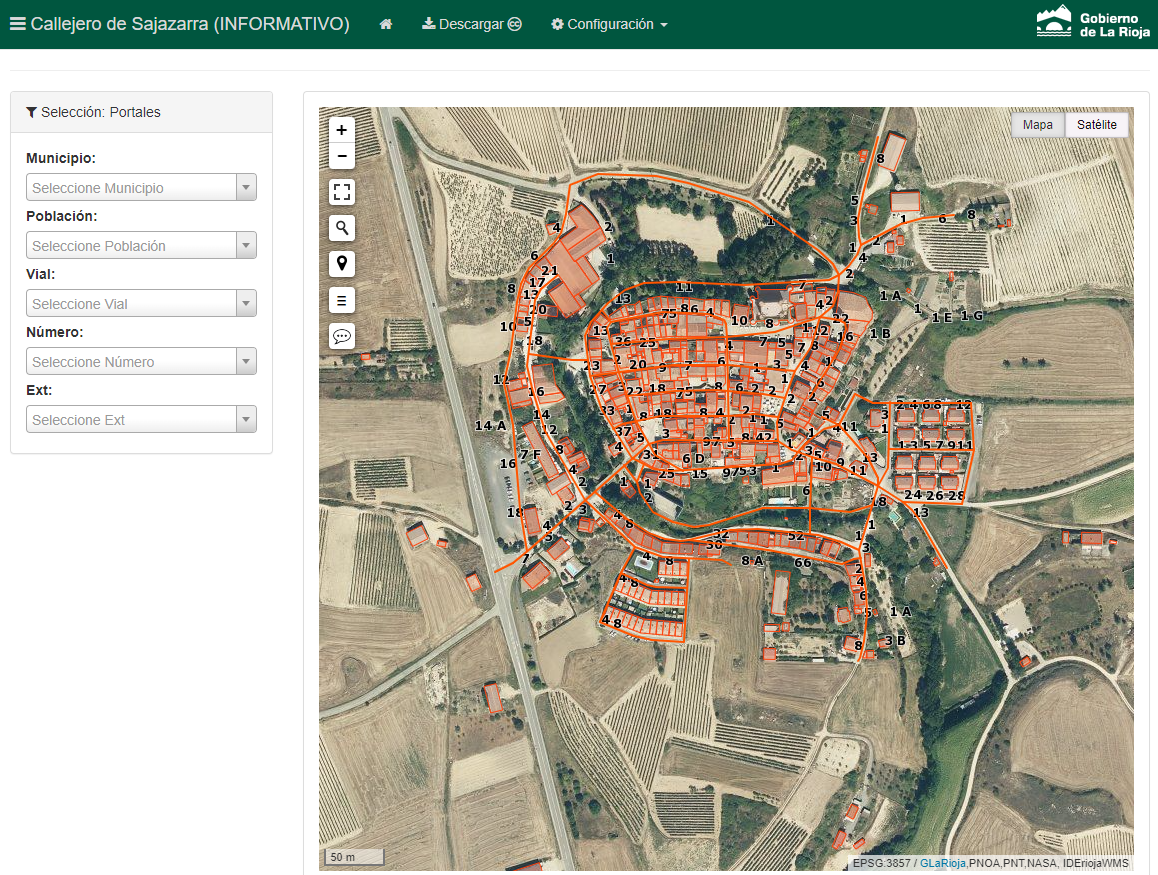Switch map to Satélite view
Screen dimensions: 1158x875
pyautogui.click(x=1096, y=125)
